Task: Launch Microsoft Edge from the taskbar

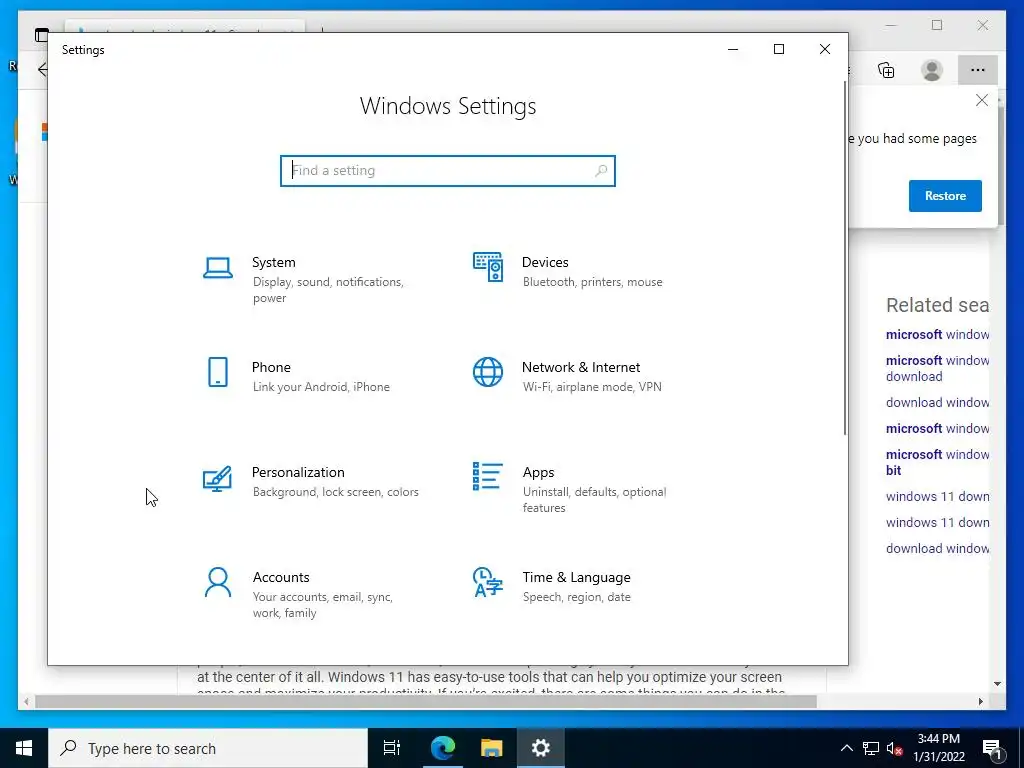Action: 443,748
